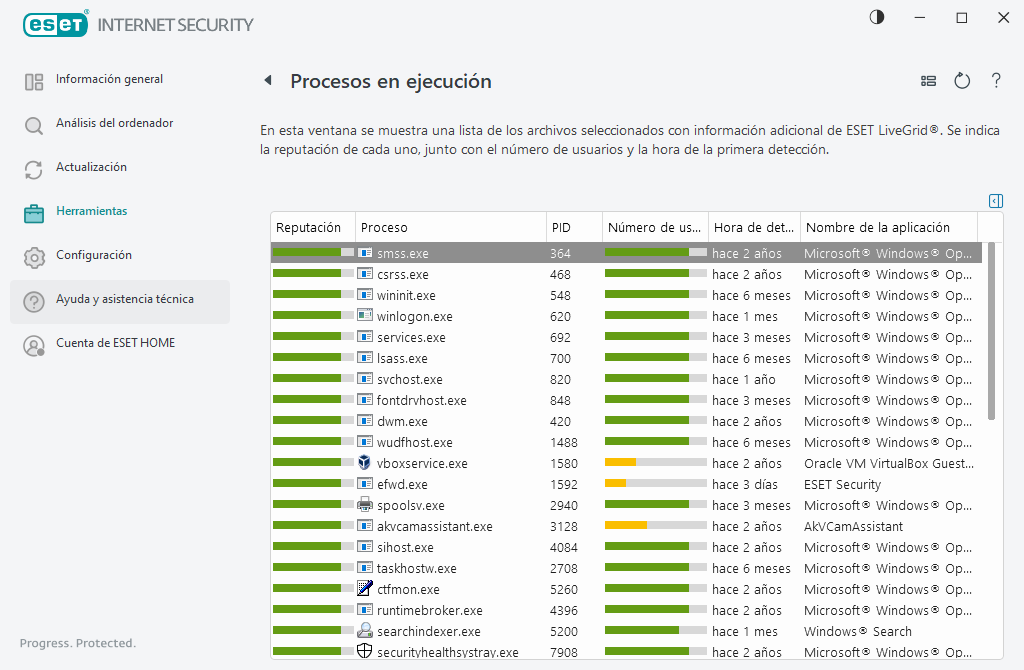
Task: Select Herramientas in the sidebar
Action: coord(91,211)
